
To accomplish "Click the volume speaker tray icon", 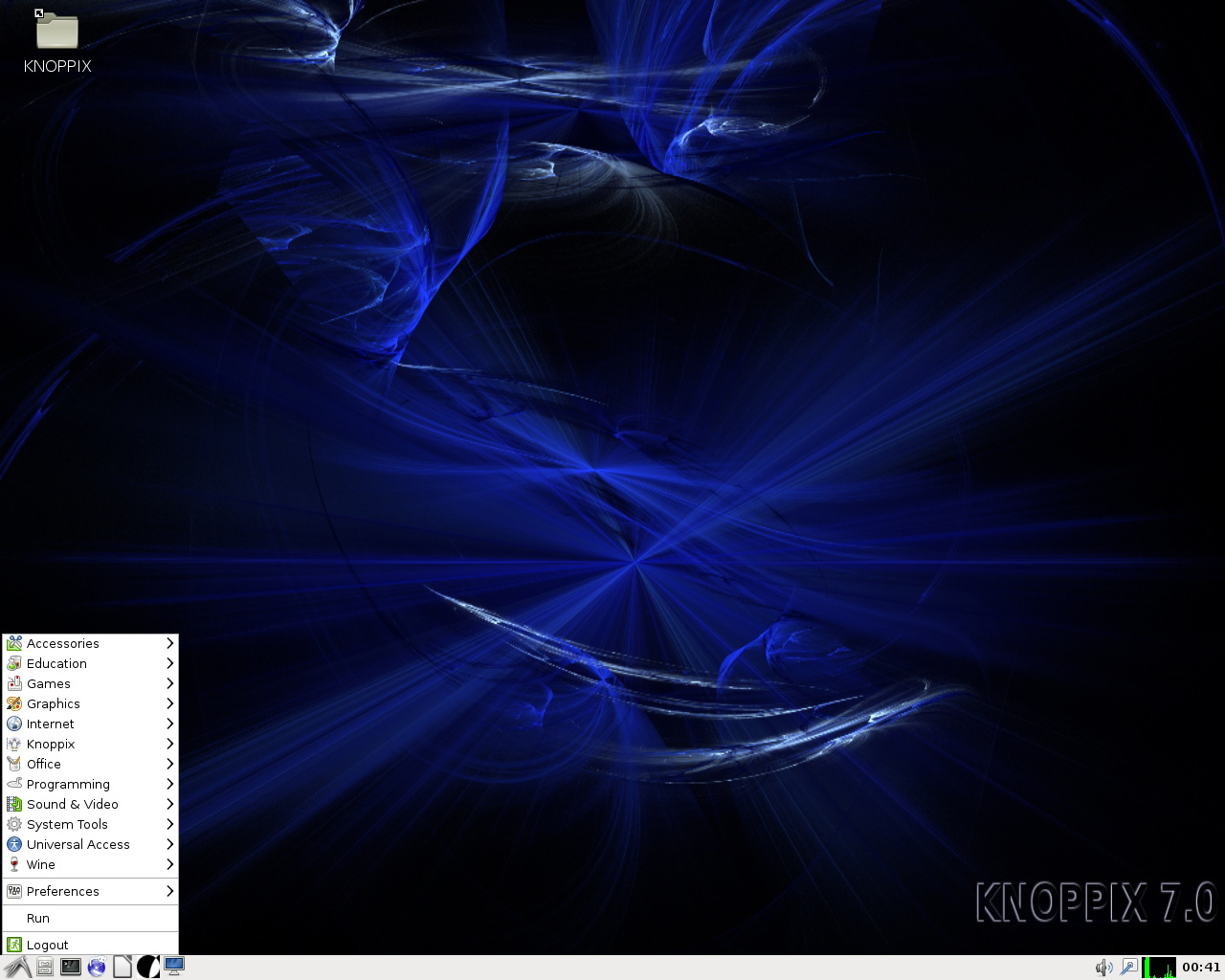I will coord(1103,968).
